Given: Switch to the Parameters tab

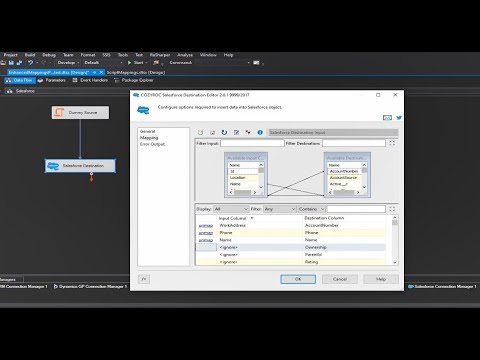Looking at the screenshot, I should pos(52,80).
